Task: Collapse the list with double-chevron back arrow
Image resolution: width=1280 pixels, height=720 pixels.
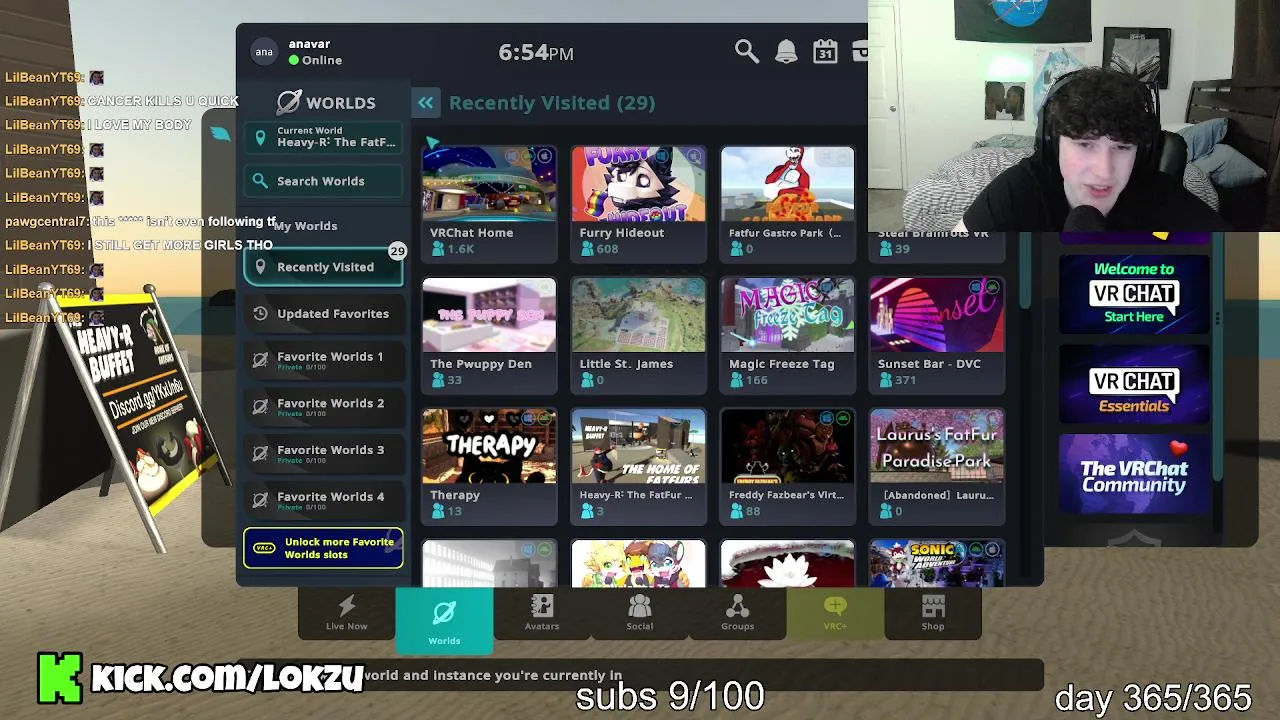Action: 426,103
